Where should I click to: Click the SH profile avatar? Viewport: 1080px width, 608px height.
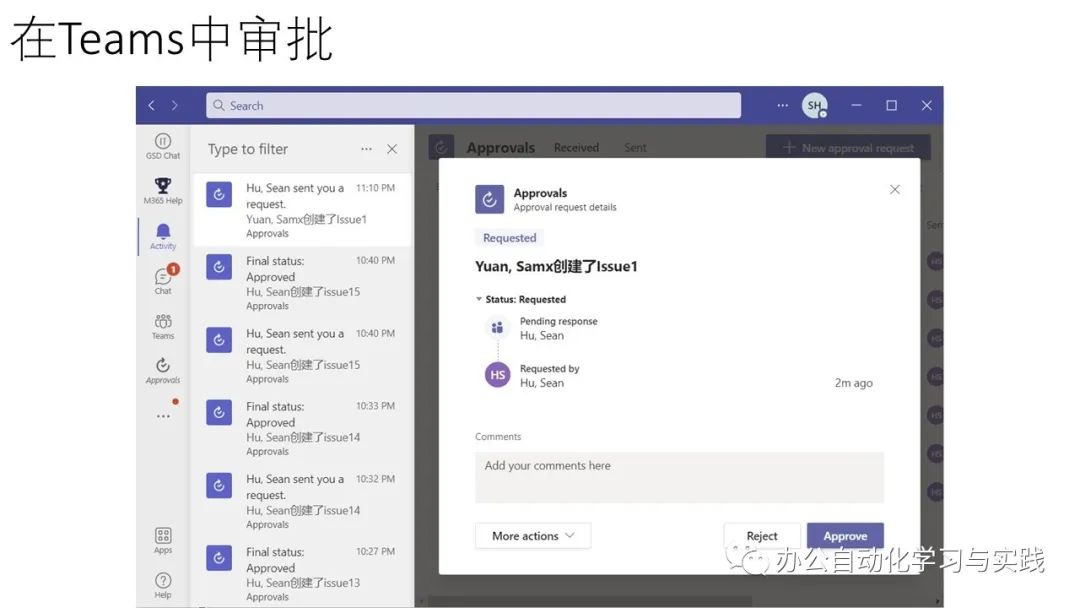815,105
